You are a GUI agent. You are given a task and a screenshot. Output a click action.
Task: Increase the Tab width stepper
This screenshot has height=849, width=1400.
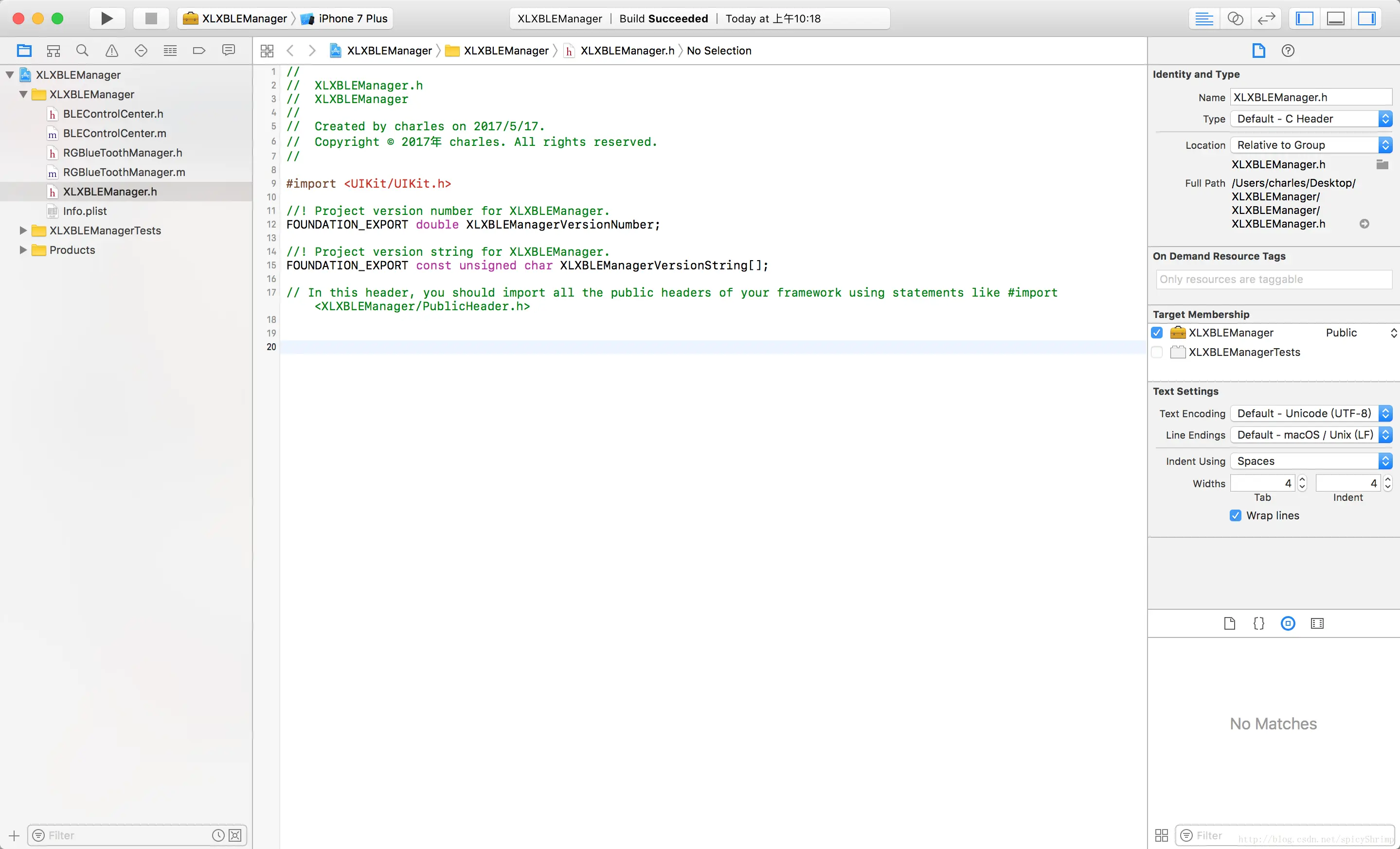coord(1302,479)
